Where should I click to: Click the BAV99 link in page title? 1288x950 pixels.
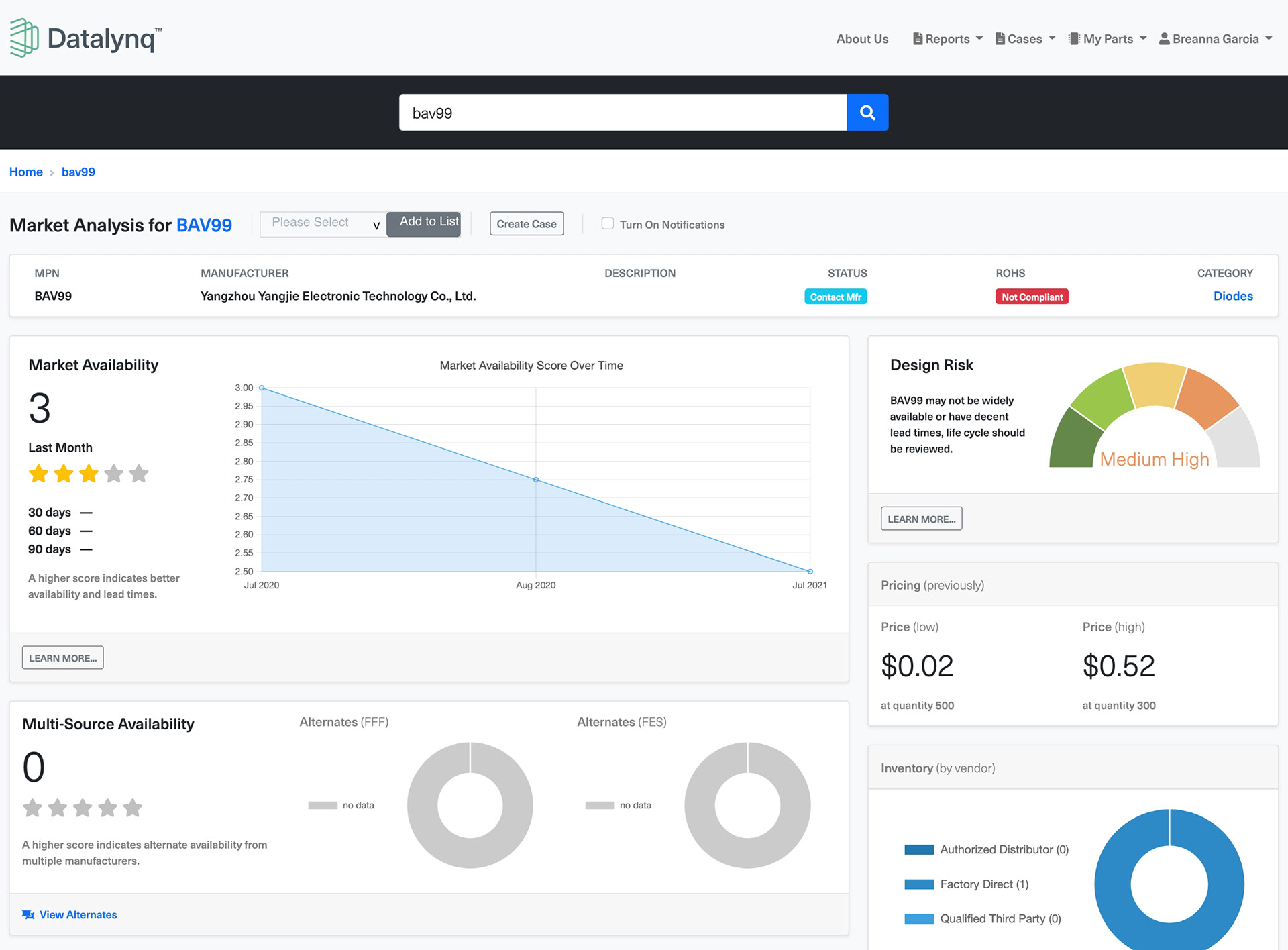204,225
